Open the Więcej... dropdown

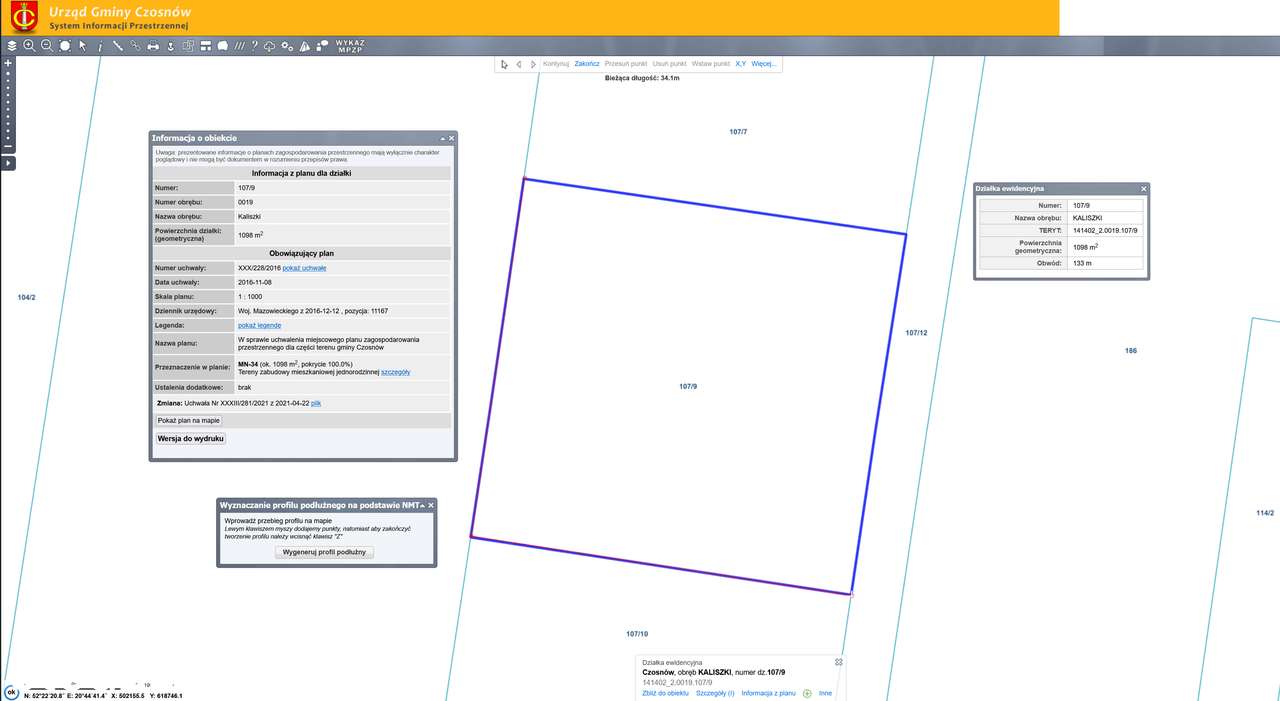[764, 64]
